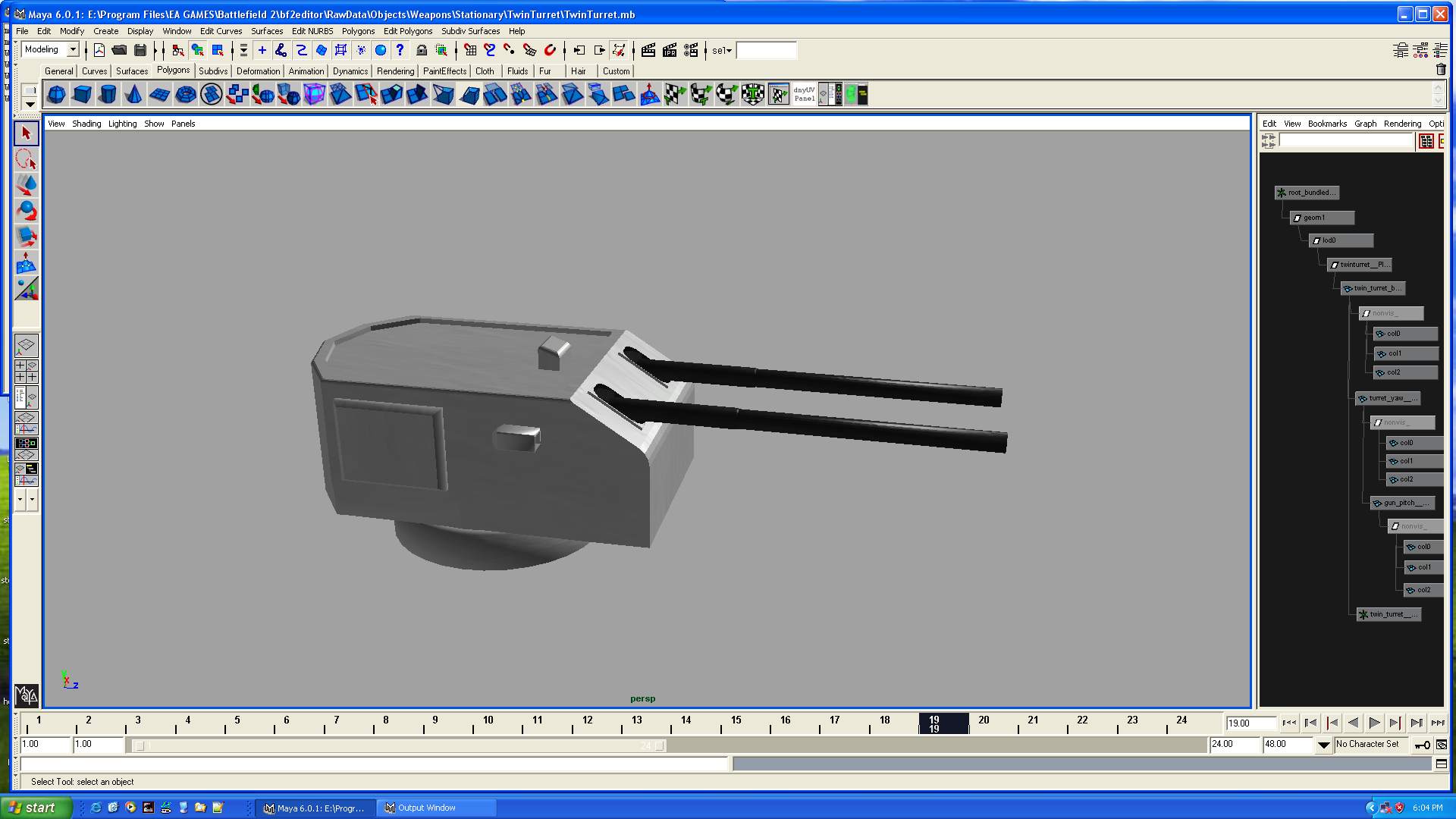
Task: Open the viewport Shading menu
Action: coord(86,124)
